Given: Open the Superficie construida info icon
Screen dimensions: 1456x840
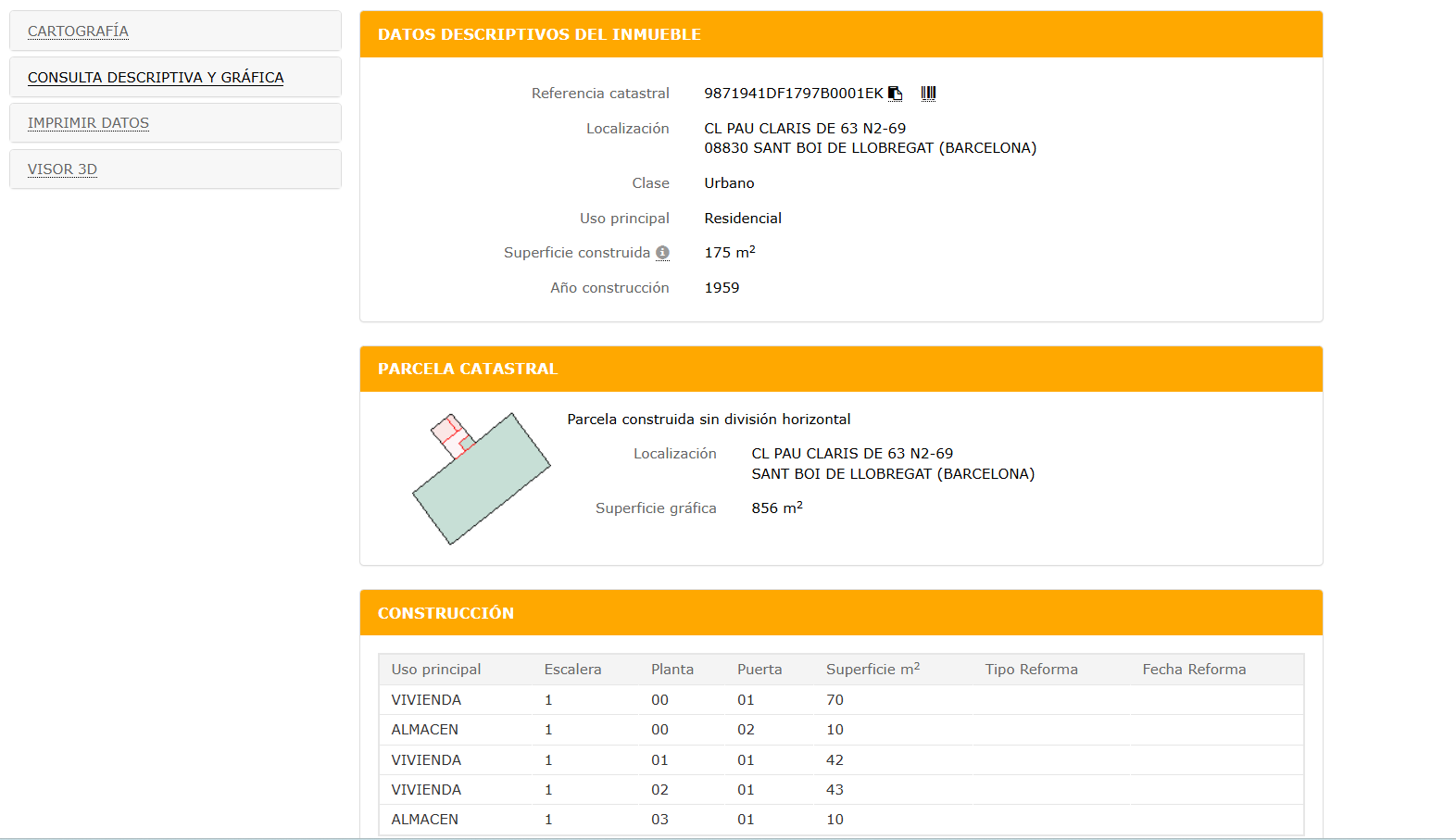Looking at the screenshot, I should (662, 253).
